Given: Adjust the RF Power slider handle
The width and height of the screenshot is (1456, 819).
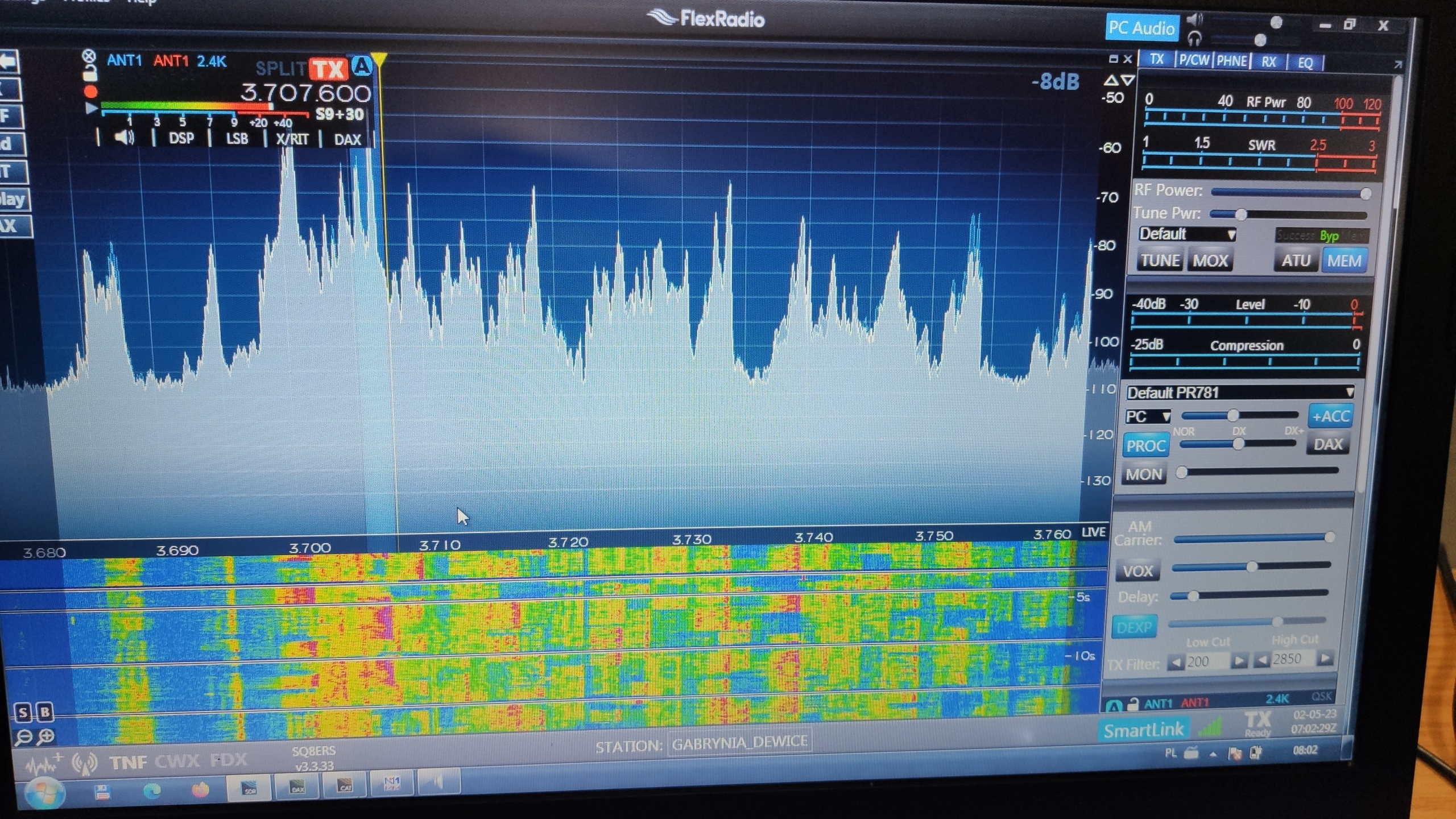Looking at the screenshot, I should [1365, 193].
